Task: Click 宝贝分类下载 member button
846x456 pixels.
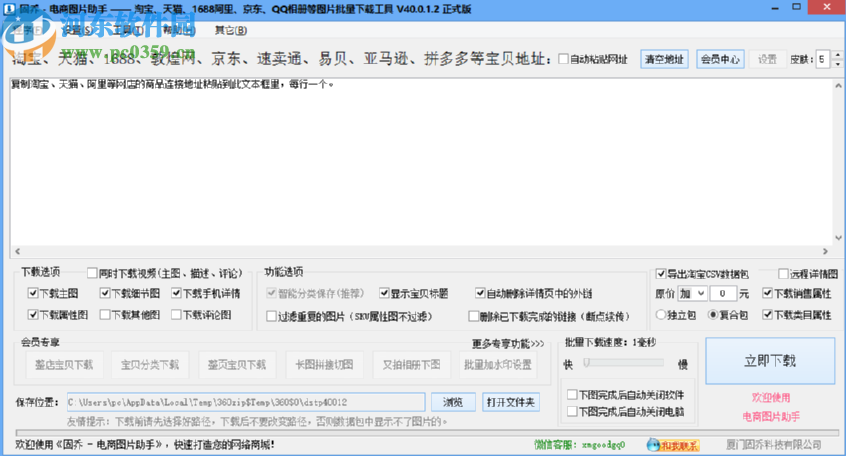Action: point(150,365)
